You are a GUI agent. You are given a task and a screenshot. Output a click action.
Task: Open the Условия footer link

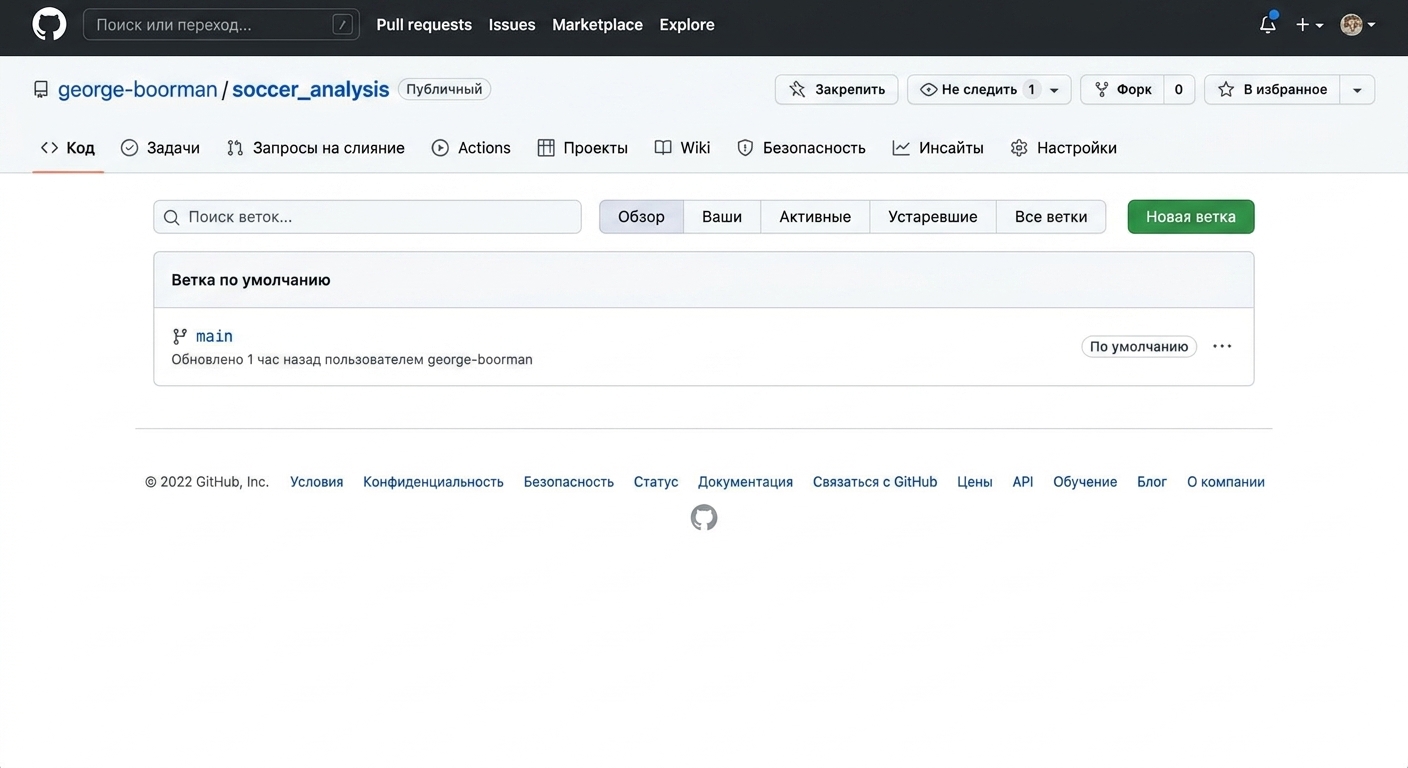317,482
